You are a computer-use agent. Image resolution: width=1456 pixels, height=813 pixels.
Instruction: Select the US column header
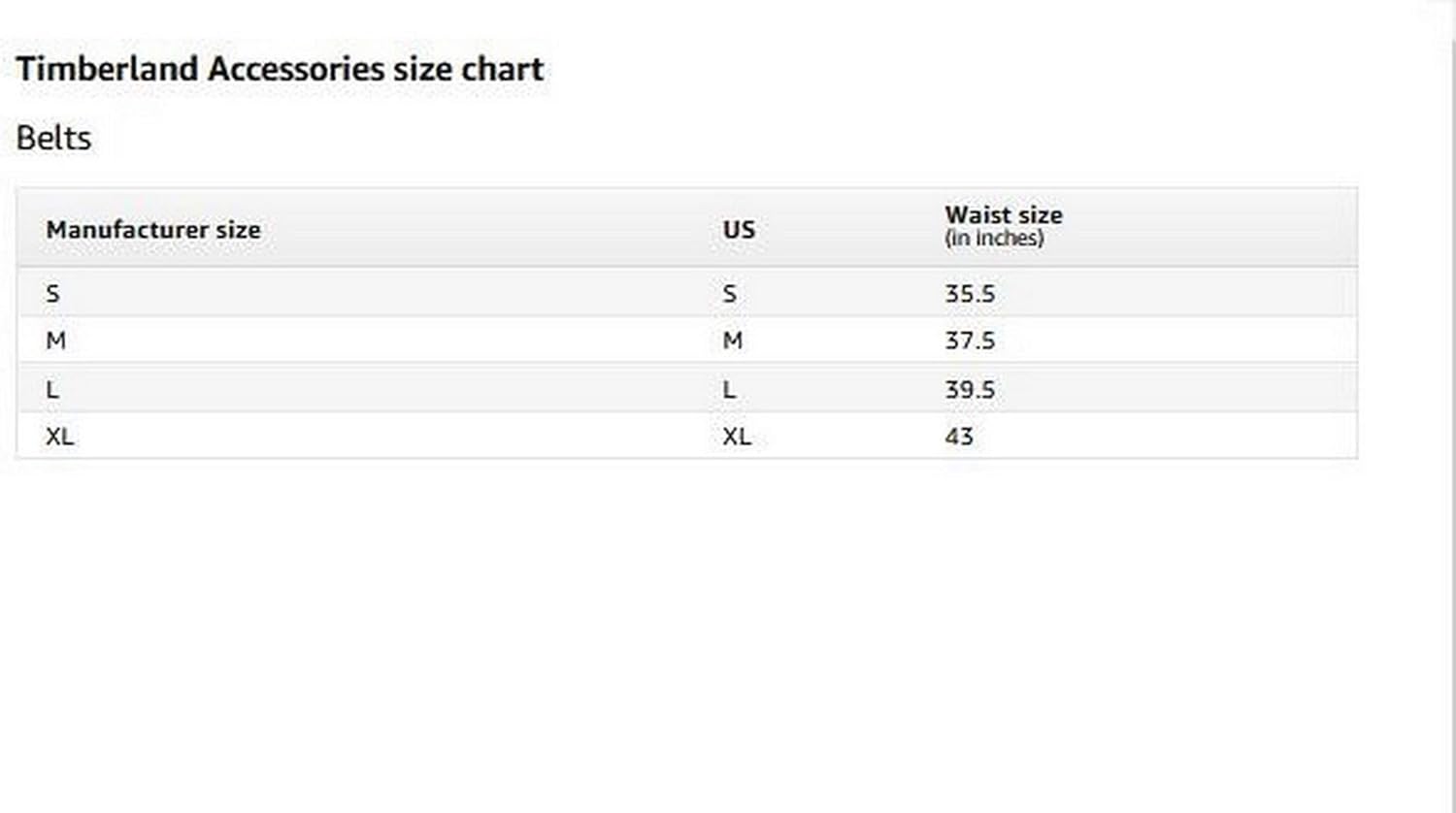click(739, 230)
